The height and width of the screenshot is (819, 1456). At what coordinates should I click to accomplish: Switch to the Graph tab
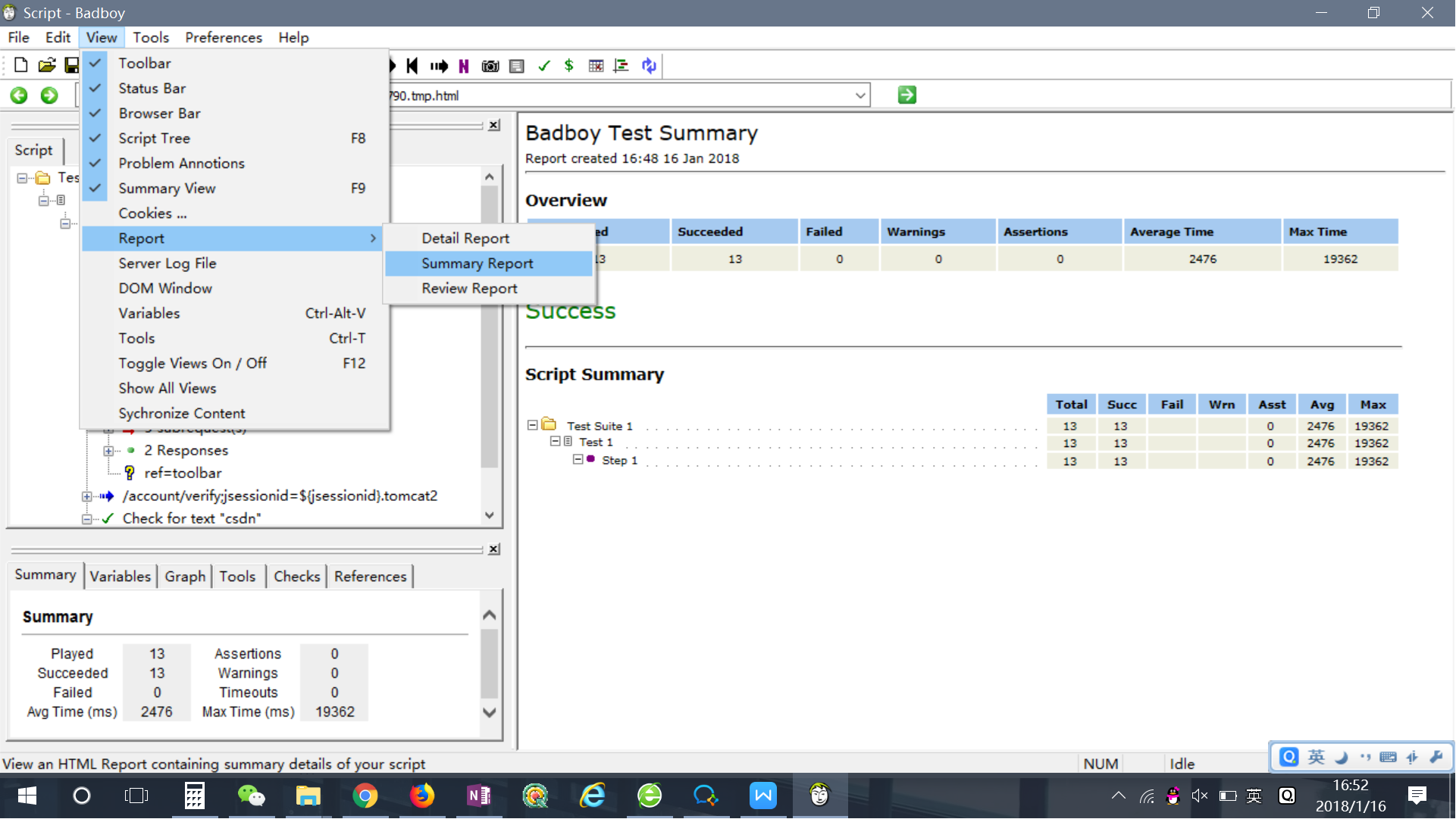[186, 576]
